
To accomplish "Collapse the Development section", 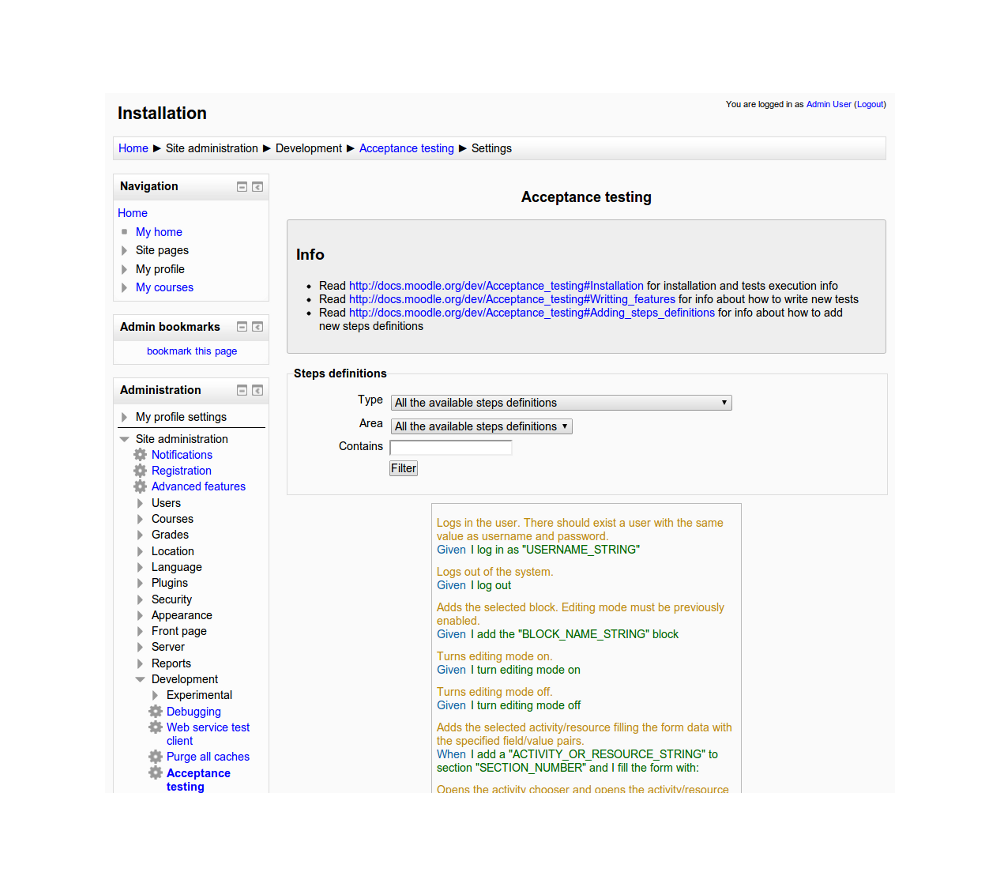I will pyautogui.click(x=140, y=678).
